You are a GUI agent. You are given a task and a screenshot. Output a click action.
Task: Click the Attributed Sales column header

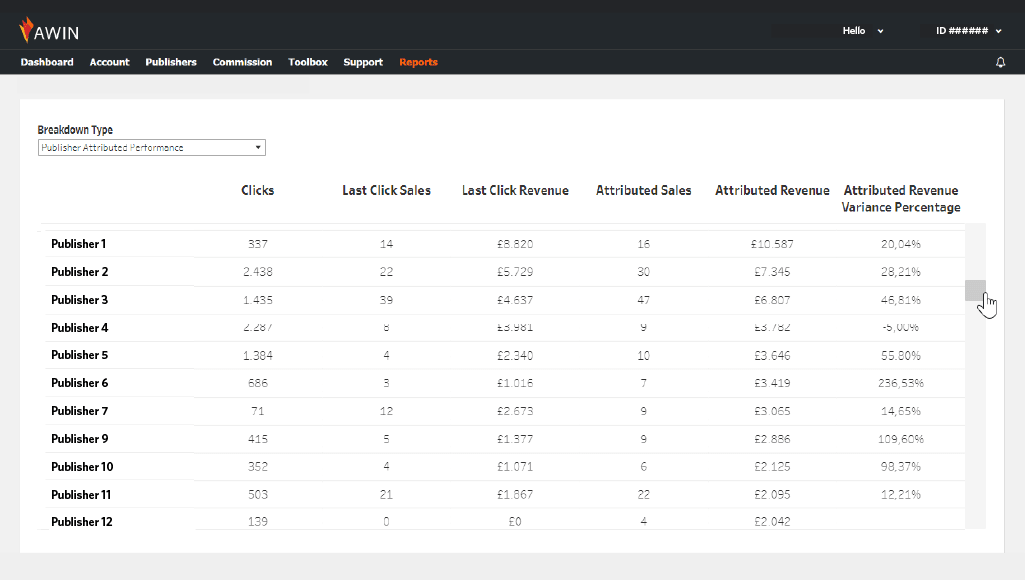643,190
